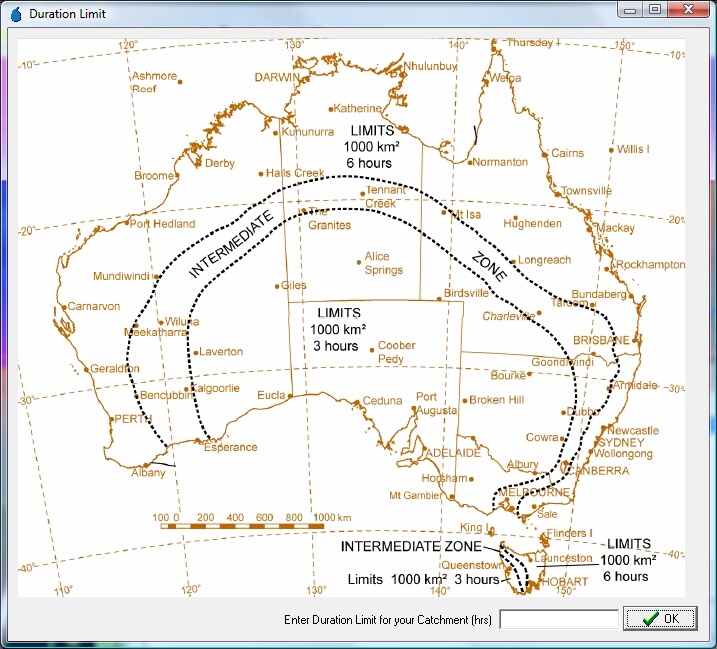Click Coober Pedy on the map

(x=397, y=352)
